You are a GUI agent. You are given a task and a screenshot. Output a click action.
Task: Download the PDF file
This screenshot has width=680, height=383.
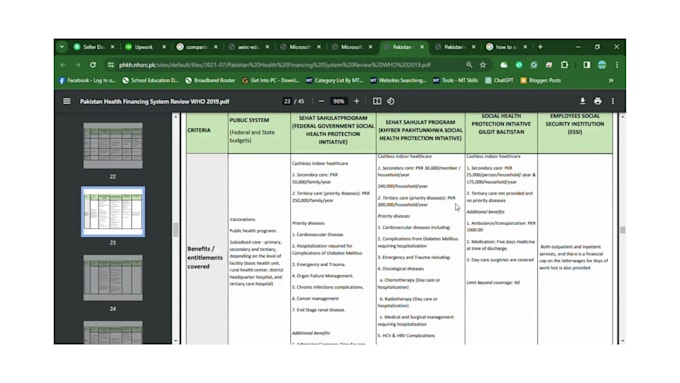(x=582, y=101)
